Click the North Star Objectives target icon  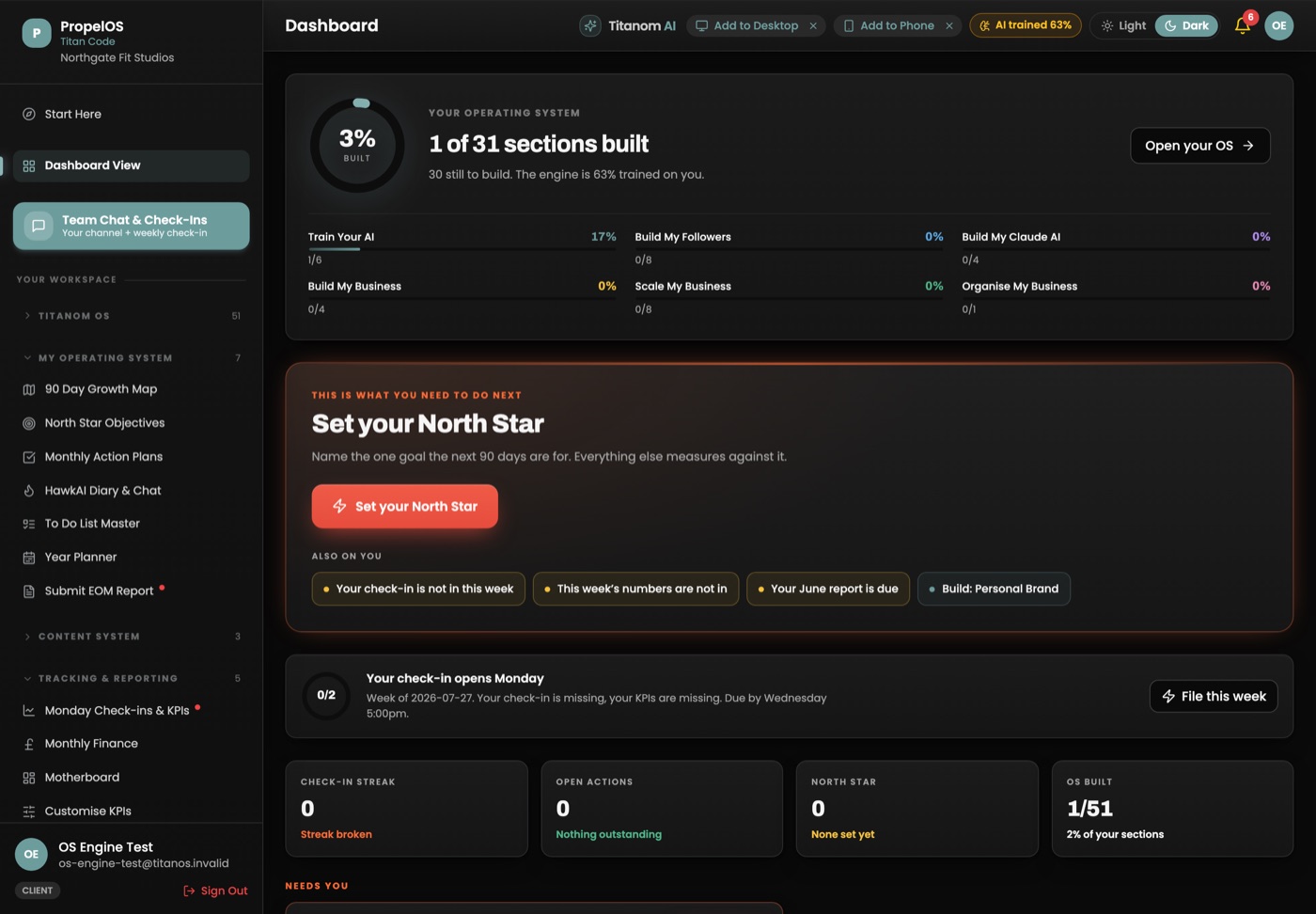coord(29,423)
